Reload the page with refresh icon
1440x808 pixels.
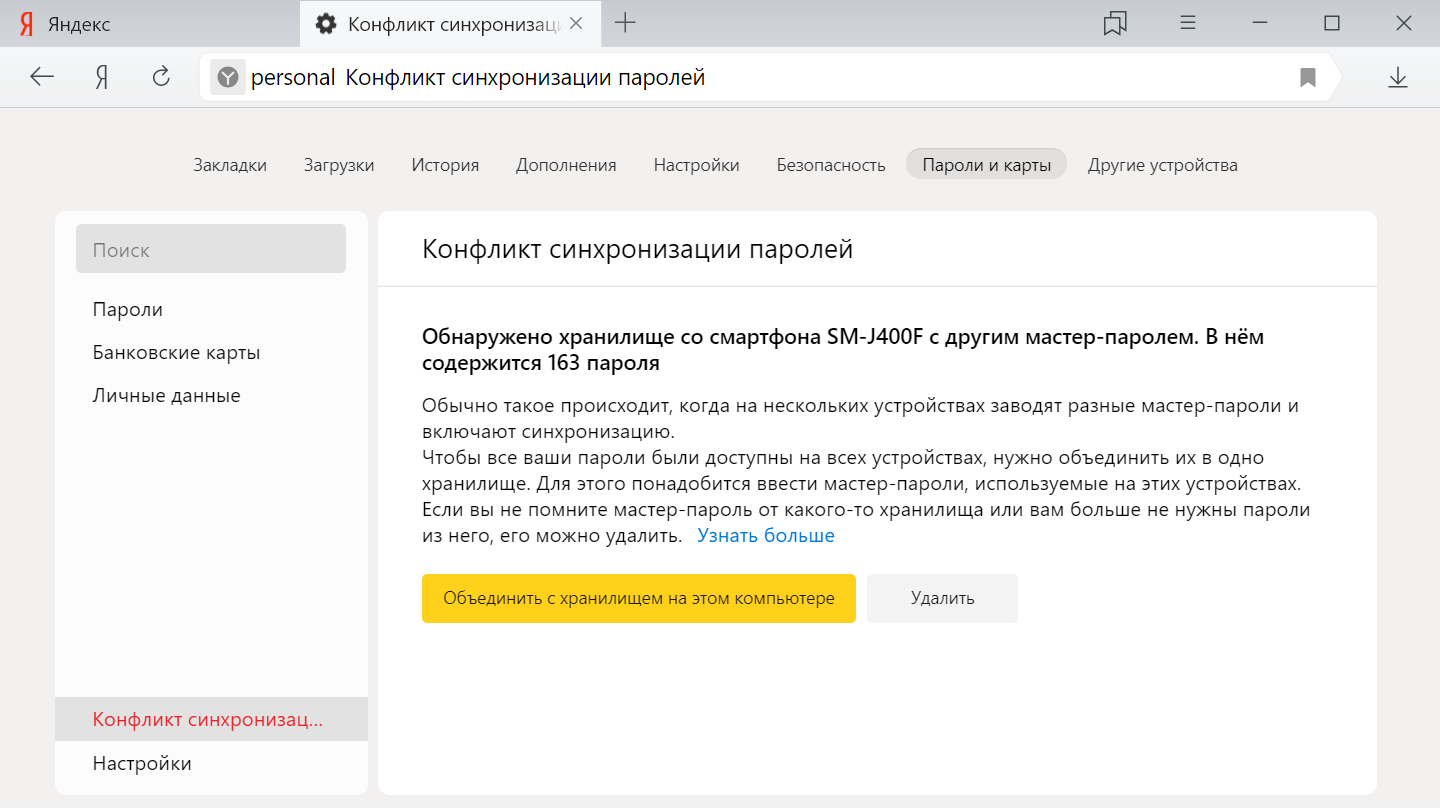161,77
